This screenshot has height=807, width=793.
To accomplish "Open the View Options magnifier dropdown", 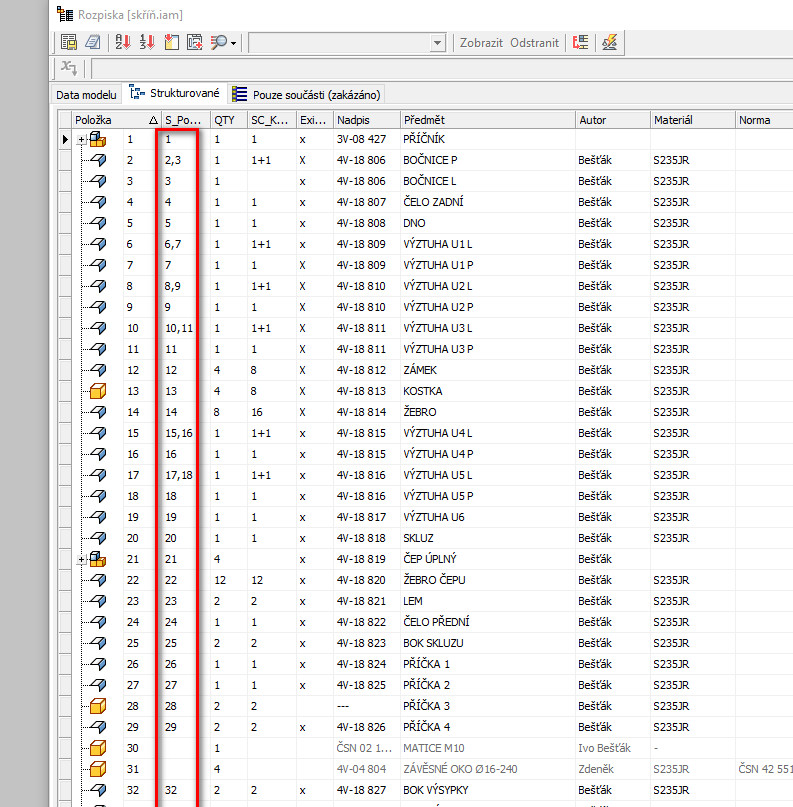I will [x=222, y=42].
